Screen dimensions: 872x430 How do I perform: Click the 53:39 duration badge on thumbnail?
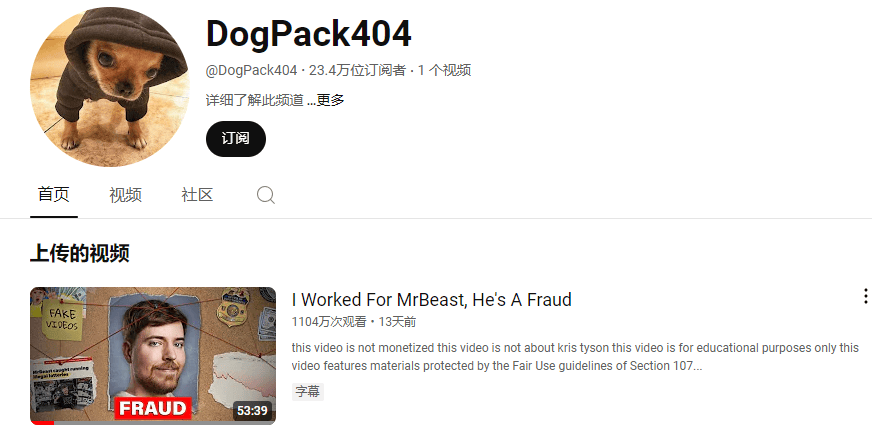252,411
